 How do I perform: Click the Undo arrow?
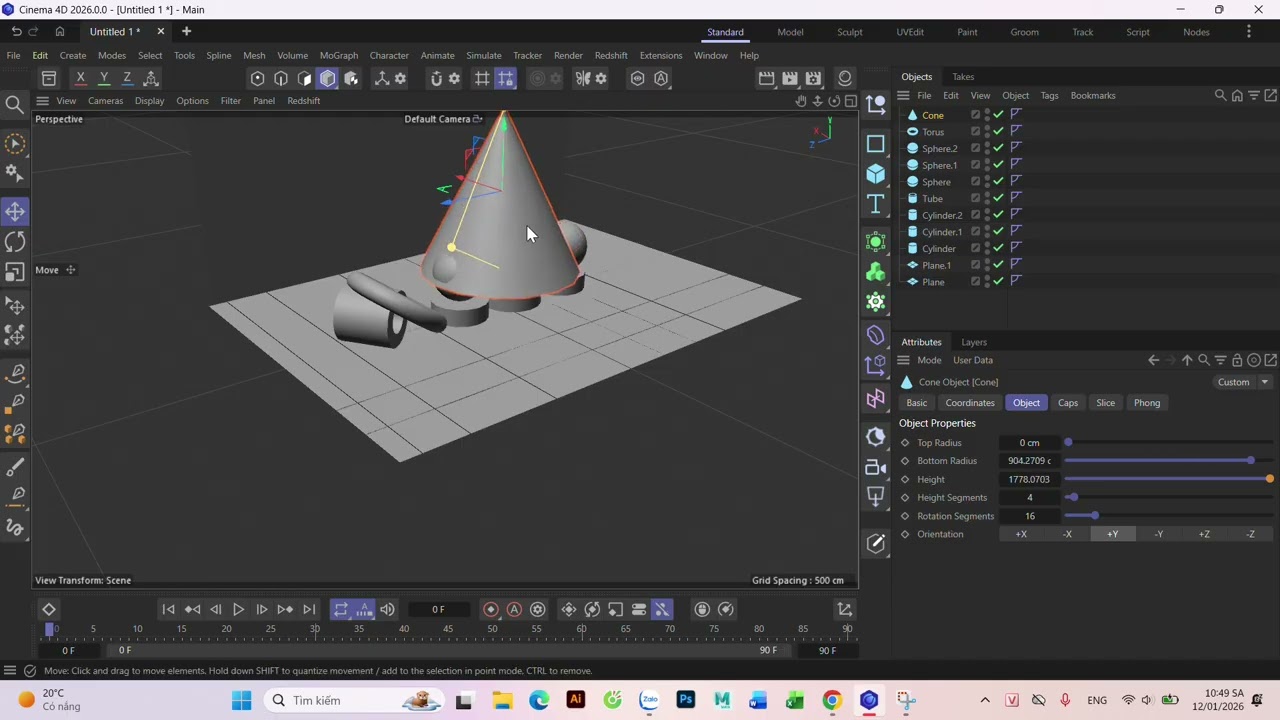(x=16, y=31)
